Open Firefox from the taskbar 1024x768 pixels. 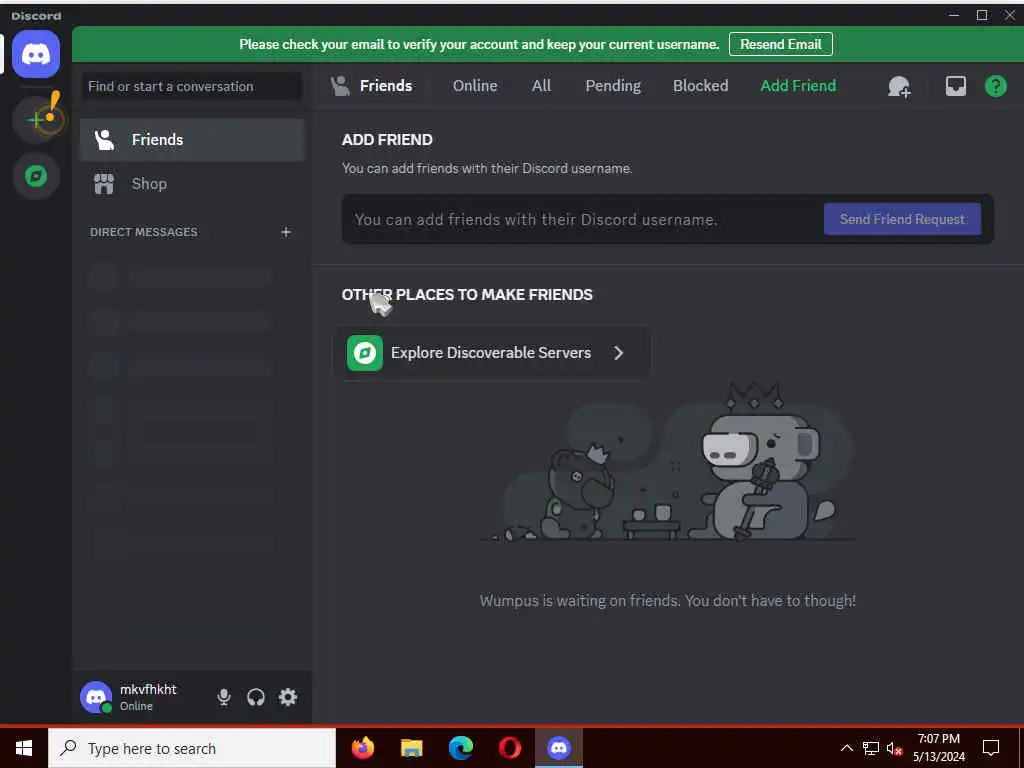click(362, 748)
